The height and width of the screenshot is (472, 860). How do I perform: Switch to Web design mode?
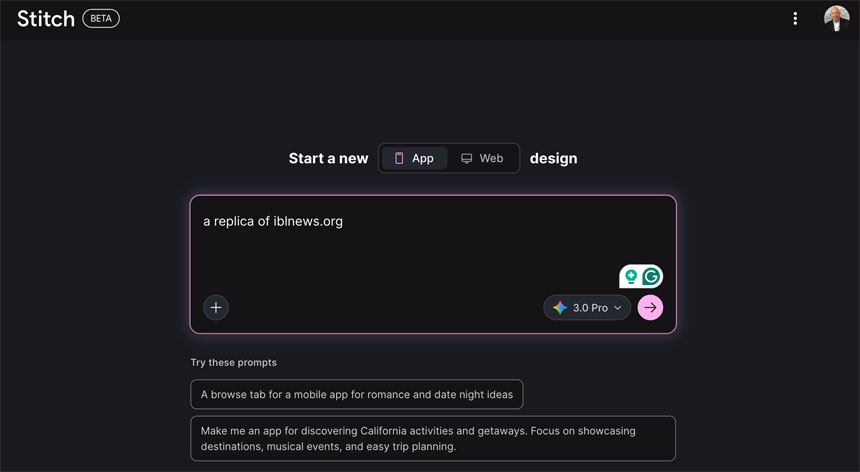[x=482, y=158]
